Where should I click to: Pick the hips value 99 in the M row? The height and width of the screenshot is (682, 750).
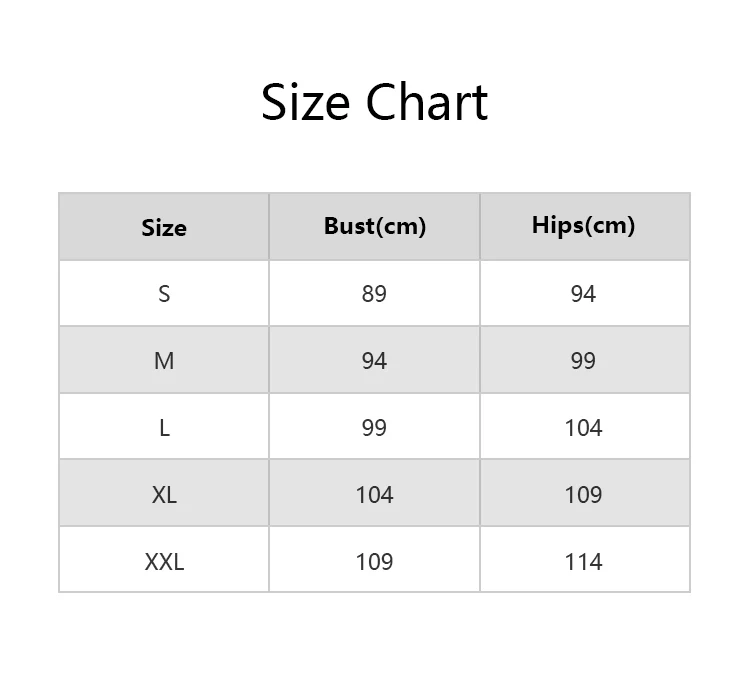583,361
